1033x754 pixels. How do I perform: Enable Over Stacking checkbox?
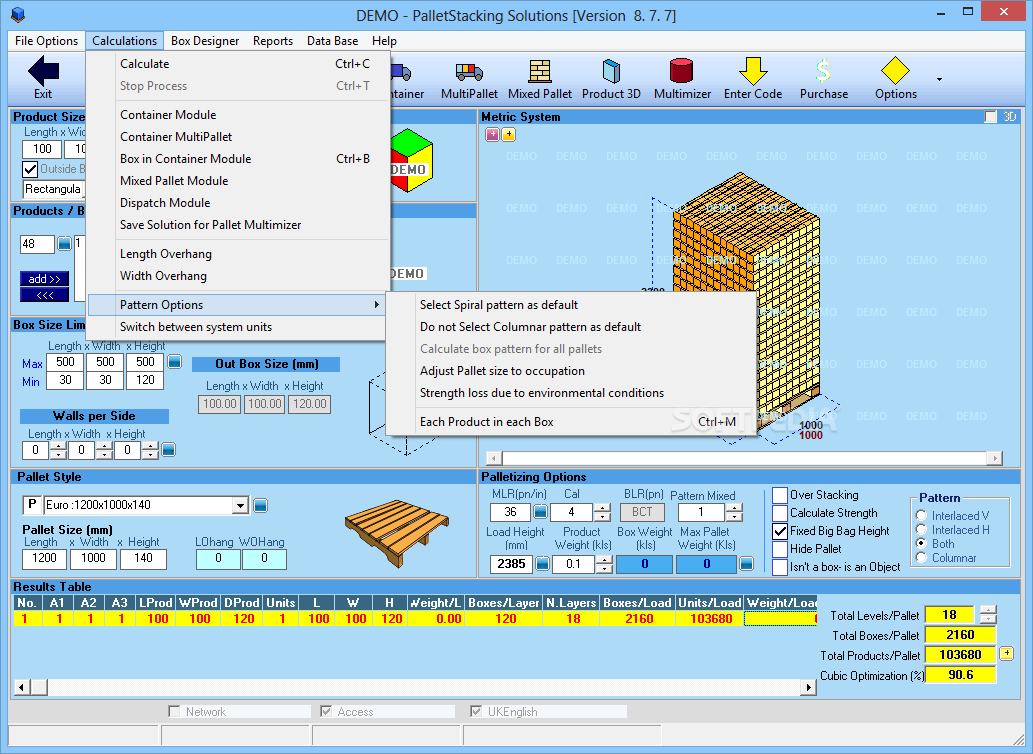point(780,495)
